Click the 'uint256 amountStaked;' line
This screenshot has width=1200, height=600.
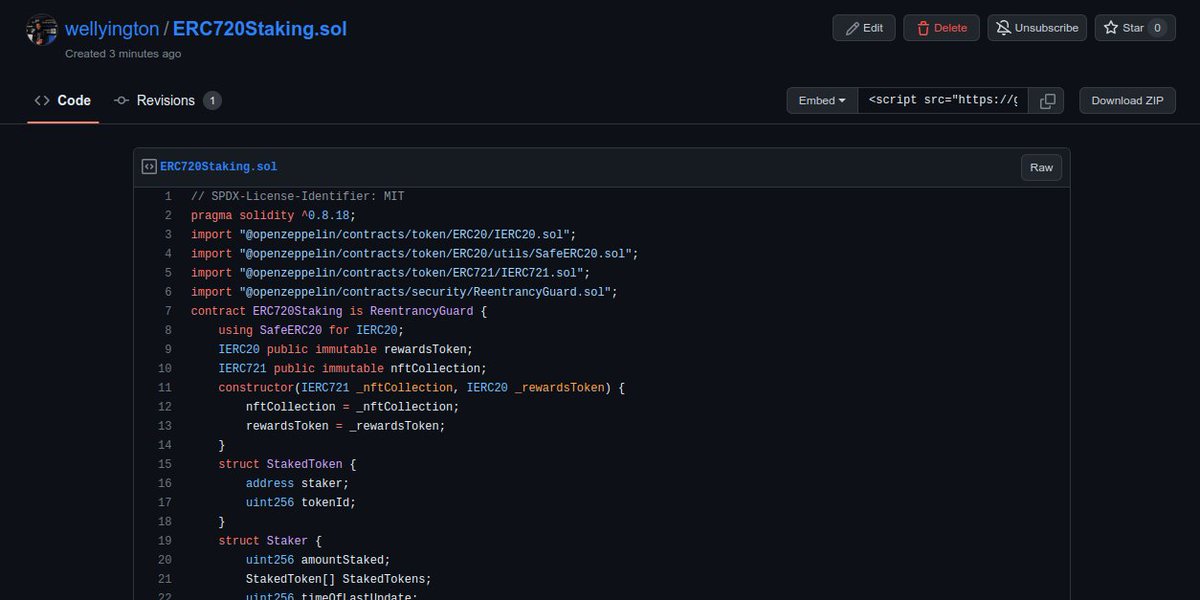point(318,559)
